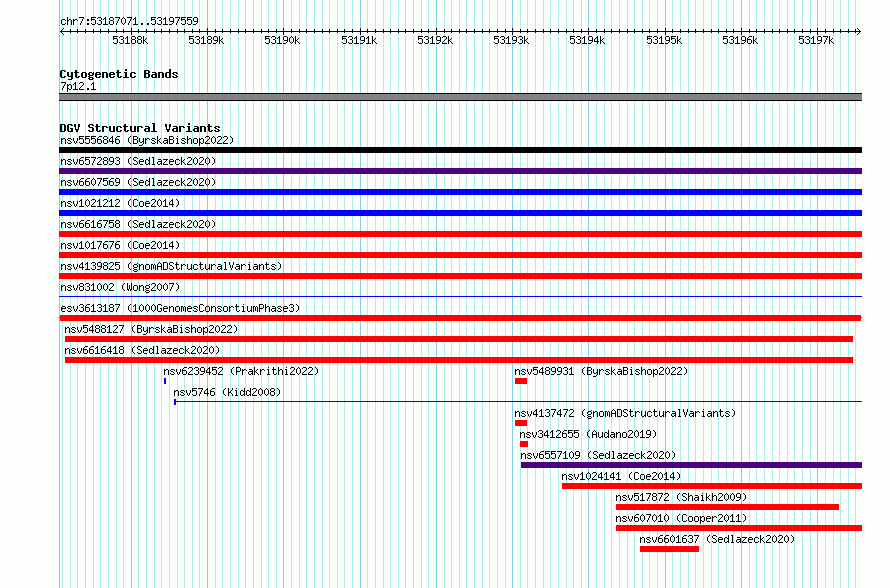Click the ruler's right arrow end
Image resolution: width=890 pixels, height=588 pixels.
pyautogui.click(x=859, y=31)
